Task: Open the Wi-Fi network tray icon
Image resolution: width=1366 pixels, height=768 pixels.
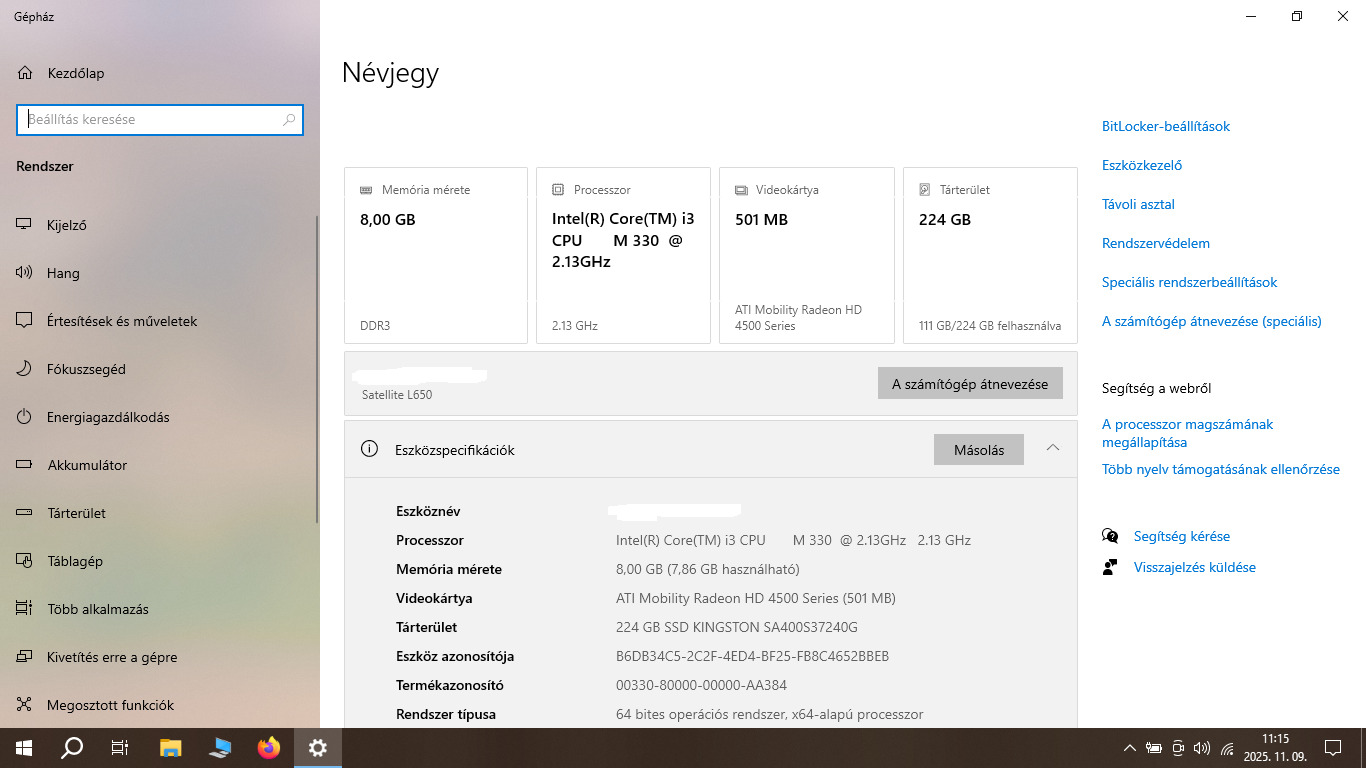Action: tap(1227, 747)
